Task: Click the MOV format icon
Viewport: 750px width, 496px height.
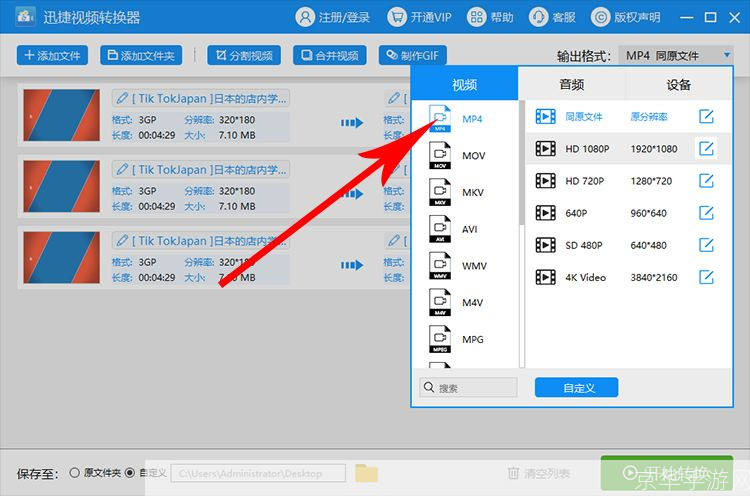Action: (x=440, y=156)
